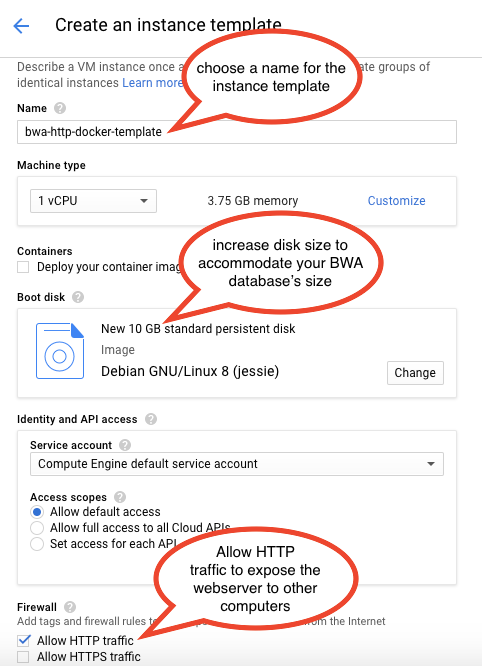482x666 pixels.
Task: Expand the Service account dropdown
Action: (237, 464)
